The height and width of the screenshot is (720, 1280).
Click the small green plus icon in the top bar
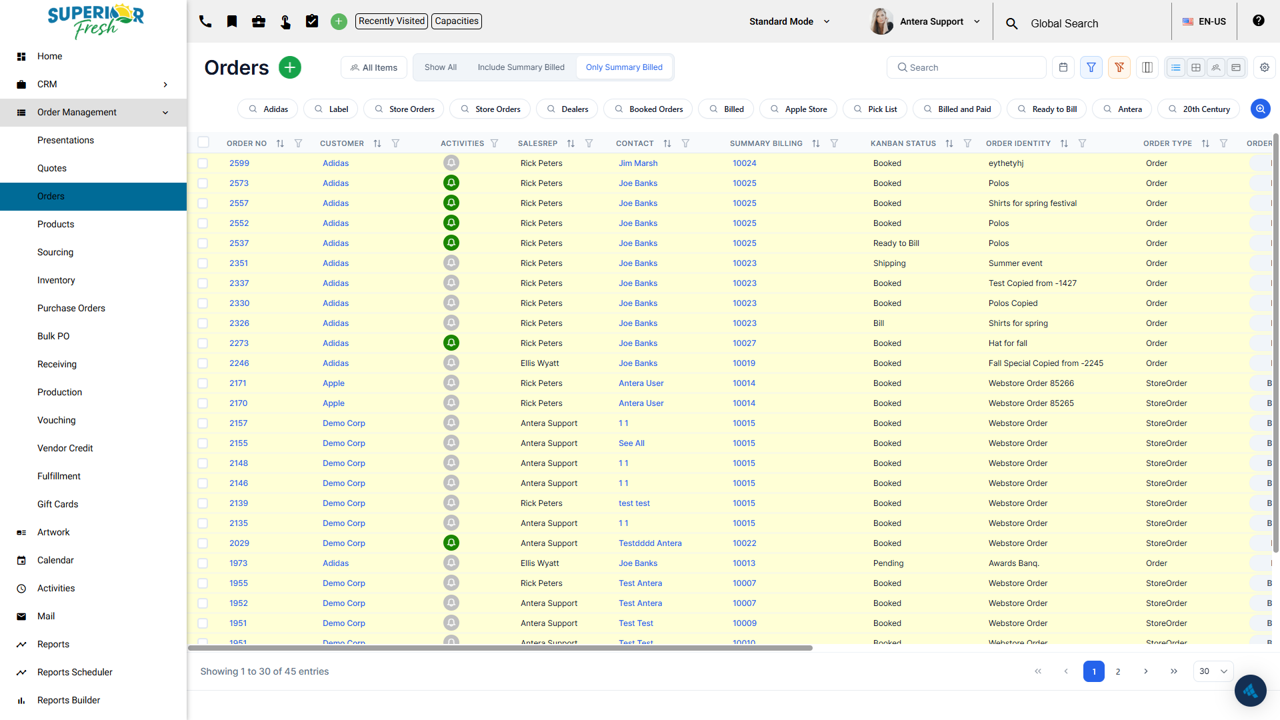[339, 21]
